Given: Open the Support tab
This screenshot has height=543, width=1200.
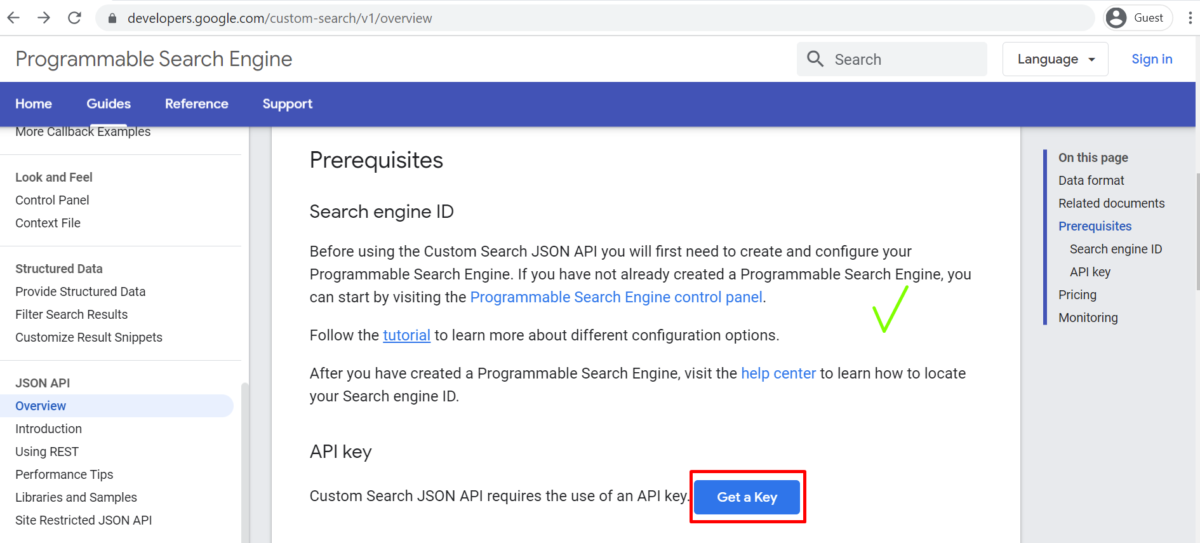Looking at the screenshot, I should point(287,104).
